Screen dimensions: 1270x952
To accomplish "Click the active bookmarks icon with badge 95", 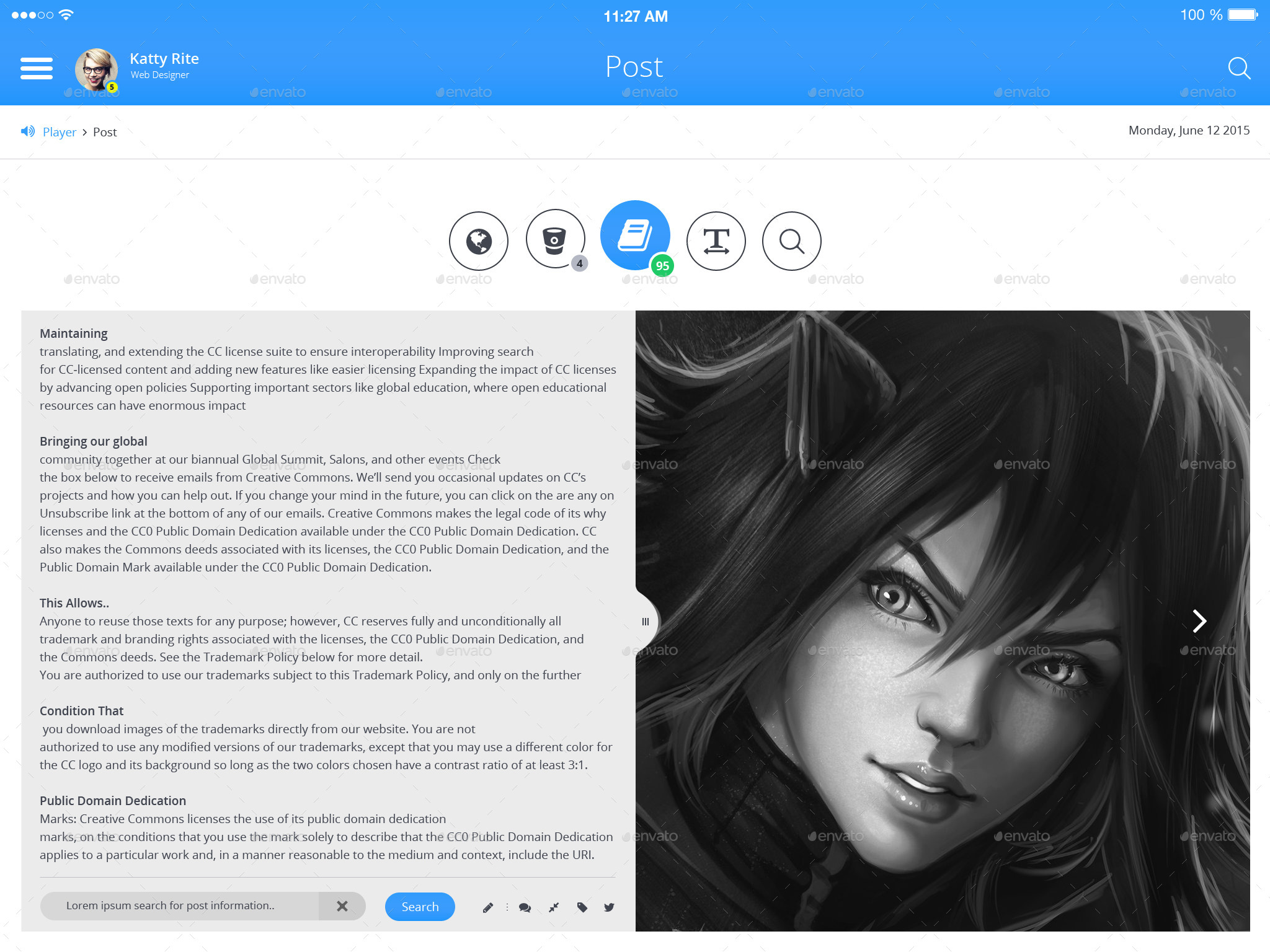I will (x=635, y=240).
